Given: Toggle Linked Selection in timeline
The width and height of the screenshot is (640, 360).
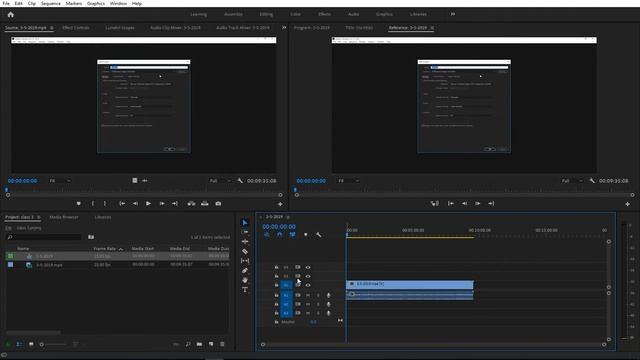Looking at the screenshot, I should click(292, 235).
